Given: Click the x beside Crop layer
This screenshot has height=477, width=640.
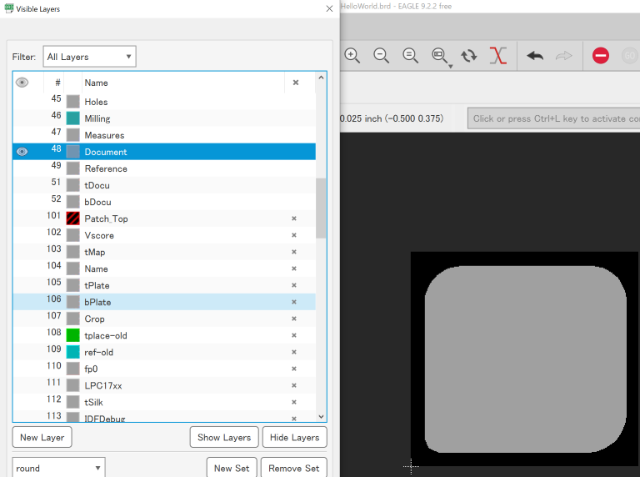Looking at the screenshot, I should tap(294, 319).
